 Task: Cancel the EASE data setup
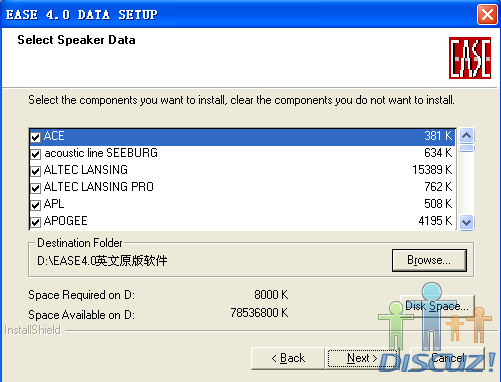tap(447, 358)
